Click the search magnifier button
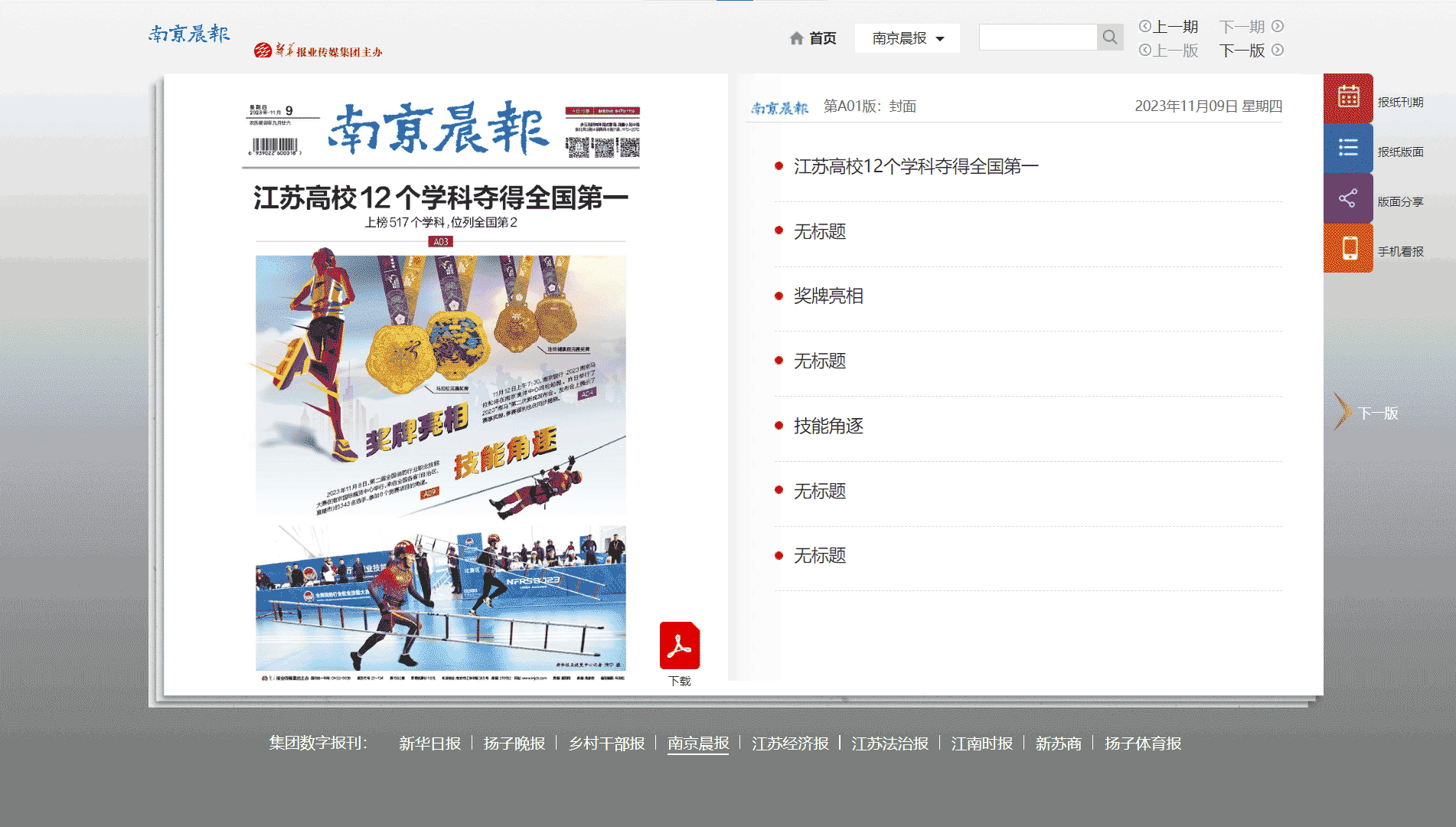Viewport: 1456px width, 827px height. (x=1110, y=38)
